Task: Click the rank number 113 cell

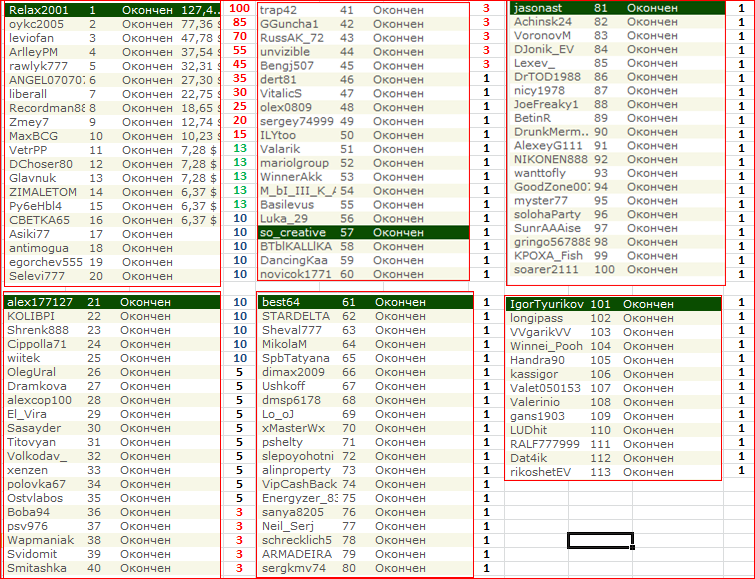Action: (x=600, y=472)
